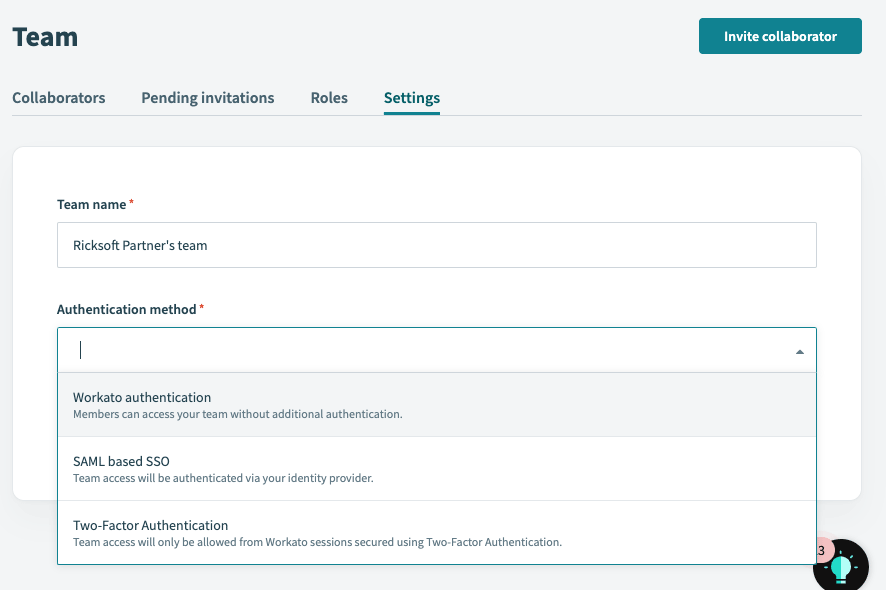Screen dimensions: 886x590
Task: Click the Invite collaborator button
Action: coord(780,36)
